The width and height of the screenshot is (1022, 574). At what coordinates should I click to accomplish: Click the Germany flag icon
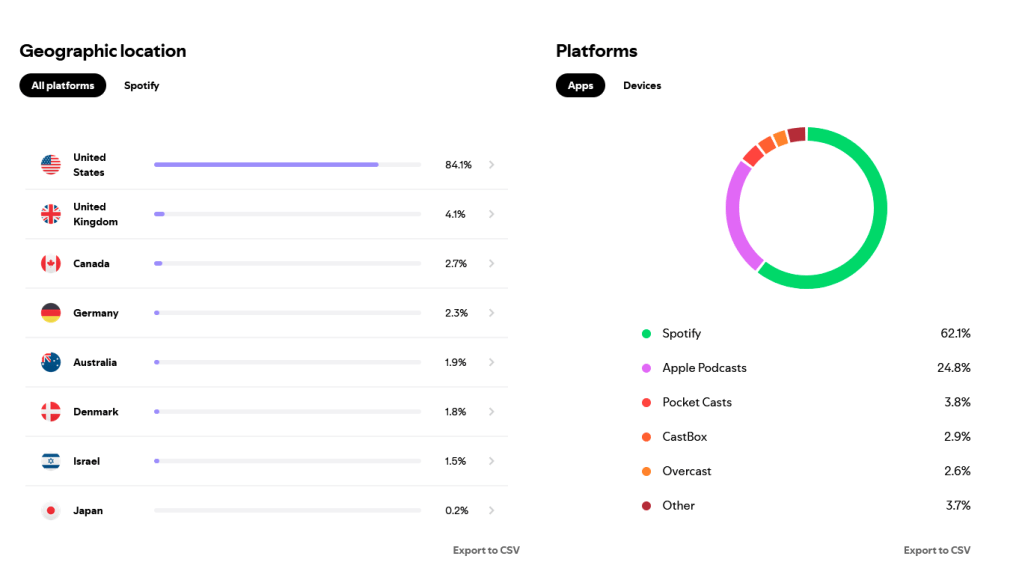pyautogui.click(x=51, y=313)
